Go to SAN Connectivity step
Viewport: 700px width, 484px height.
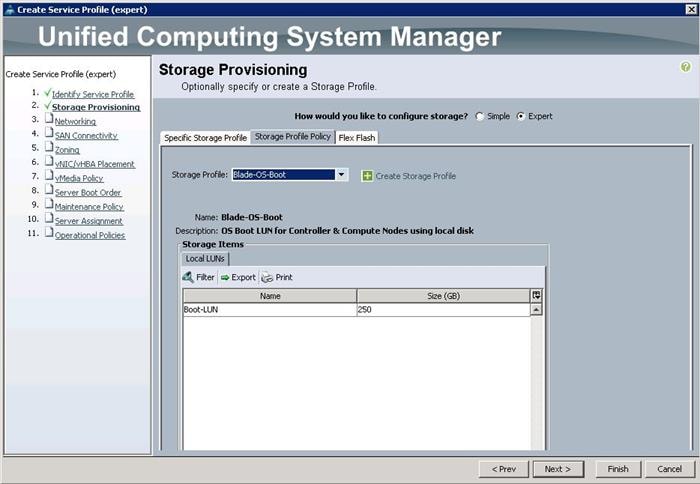pos(86,136)
